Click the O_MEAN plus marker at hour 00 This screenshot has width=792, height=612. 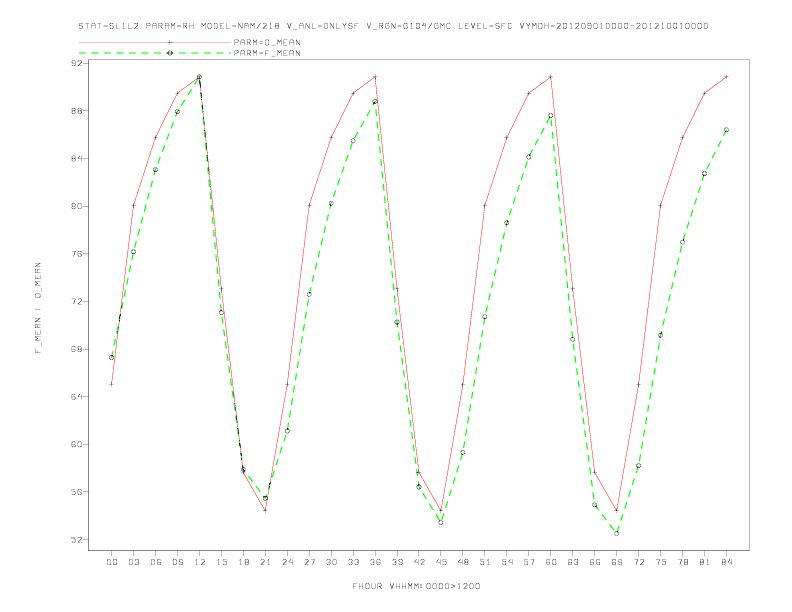(112, 384)
